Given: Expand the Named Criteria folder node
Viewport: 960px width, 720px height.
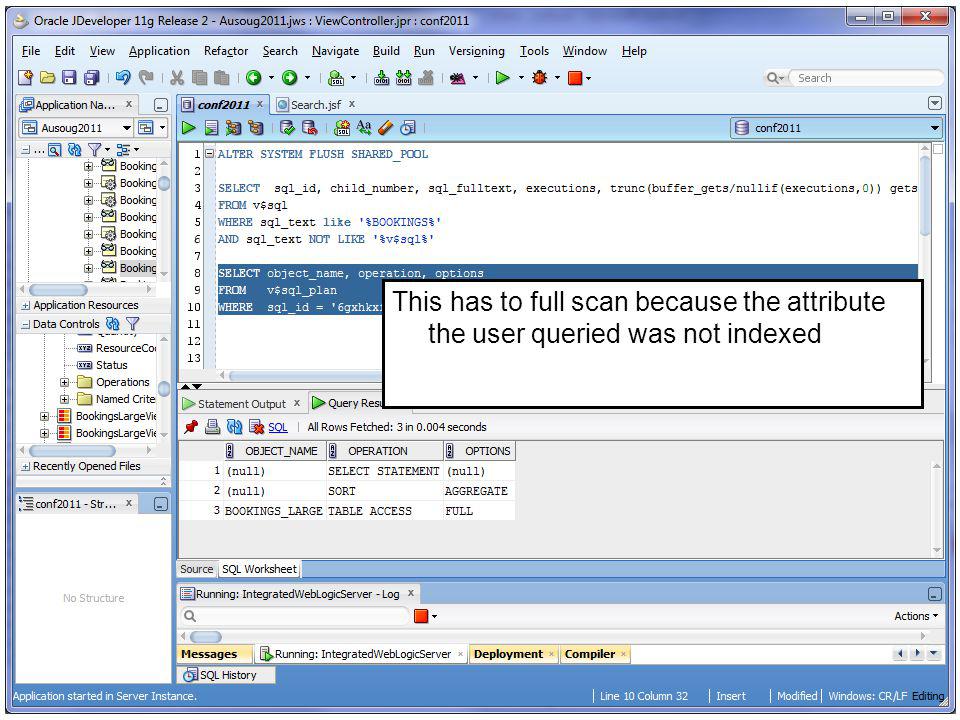Looking at the screenshot, I should pos(64,399).
